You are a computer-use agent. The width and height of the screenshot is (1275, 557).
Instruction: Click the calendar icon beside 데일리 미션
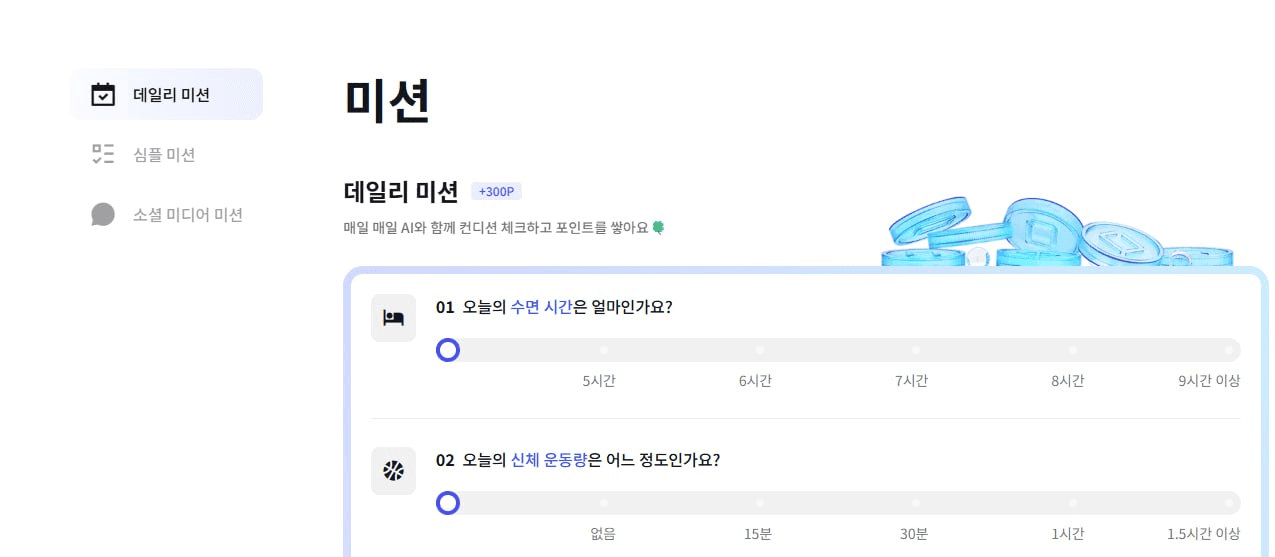[103, 95]
